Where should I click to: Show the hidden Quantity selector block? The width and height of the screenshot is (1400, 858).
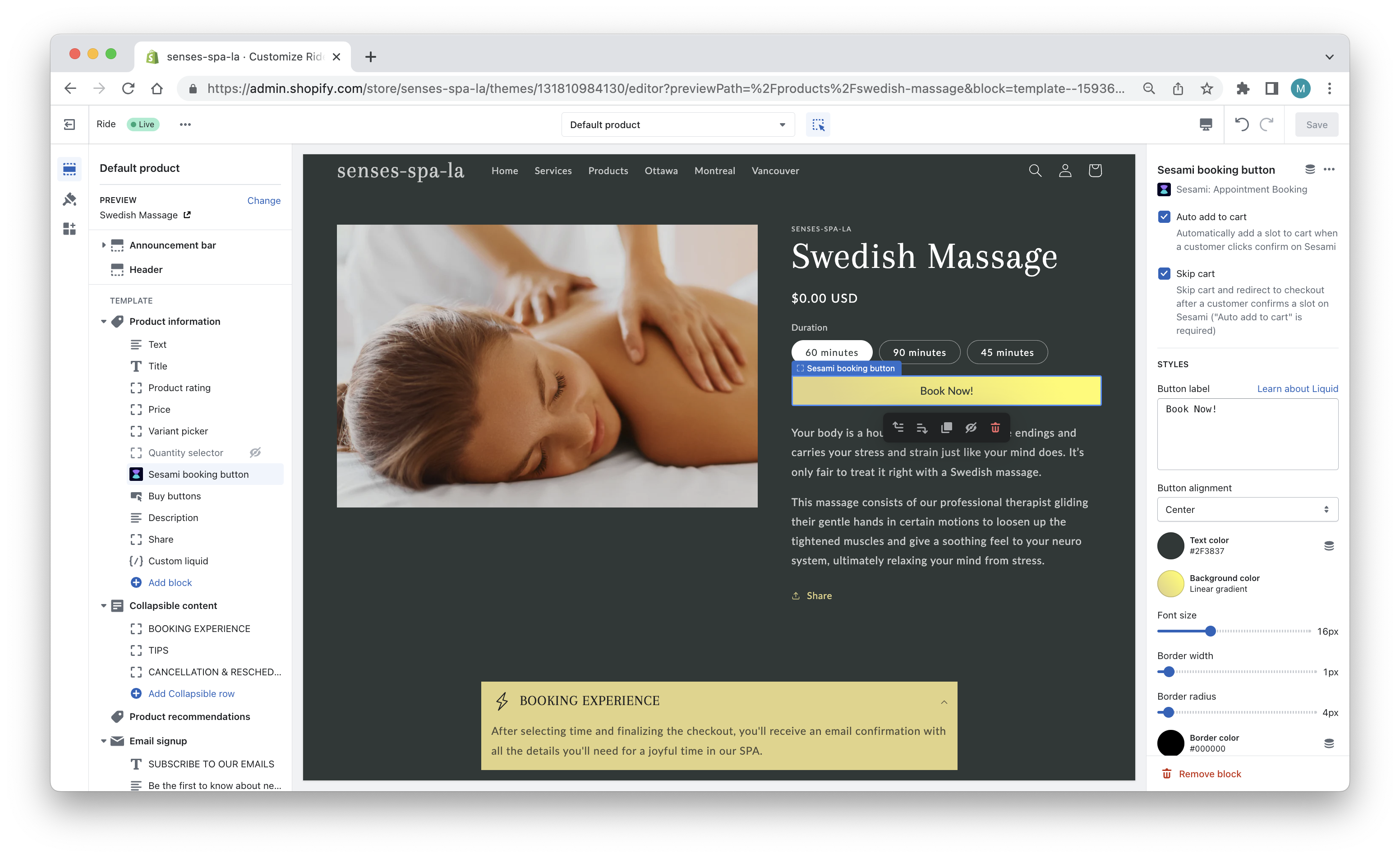tap(255, 452)
